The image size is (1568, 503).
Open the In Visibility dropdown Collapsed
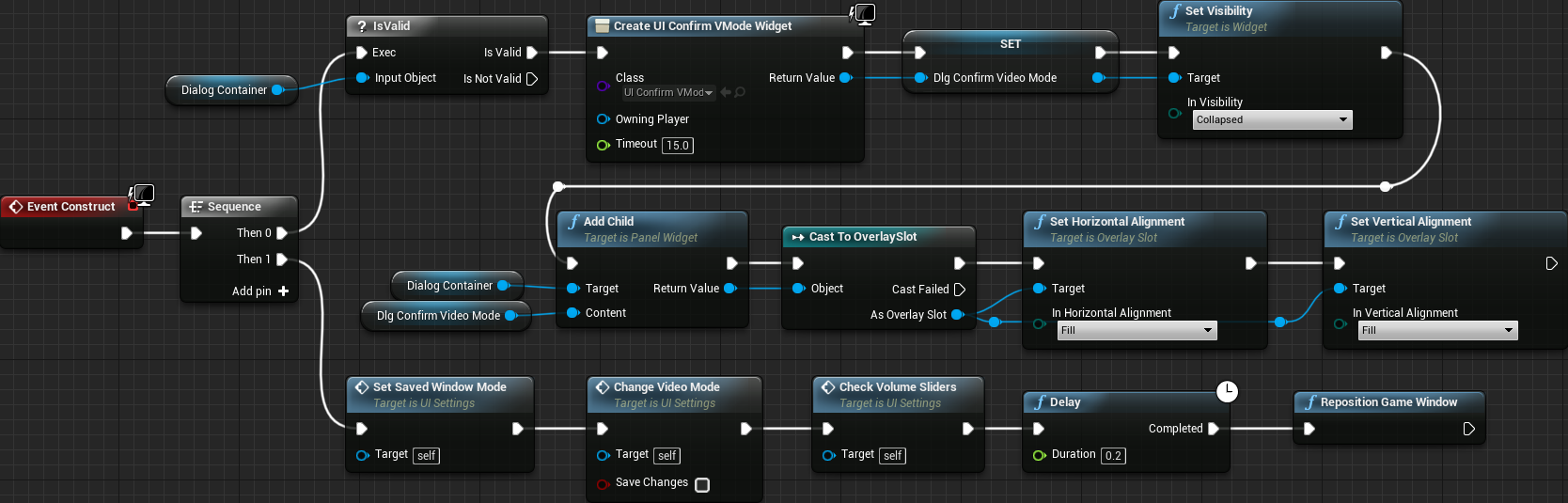1273,119
